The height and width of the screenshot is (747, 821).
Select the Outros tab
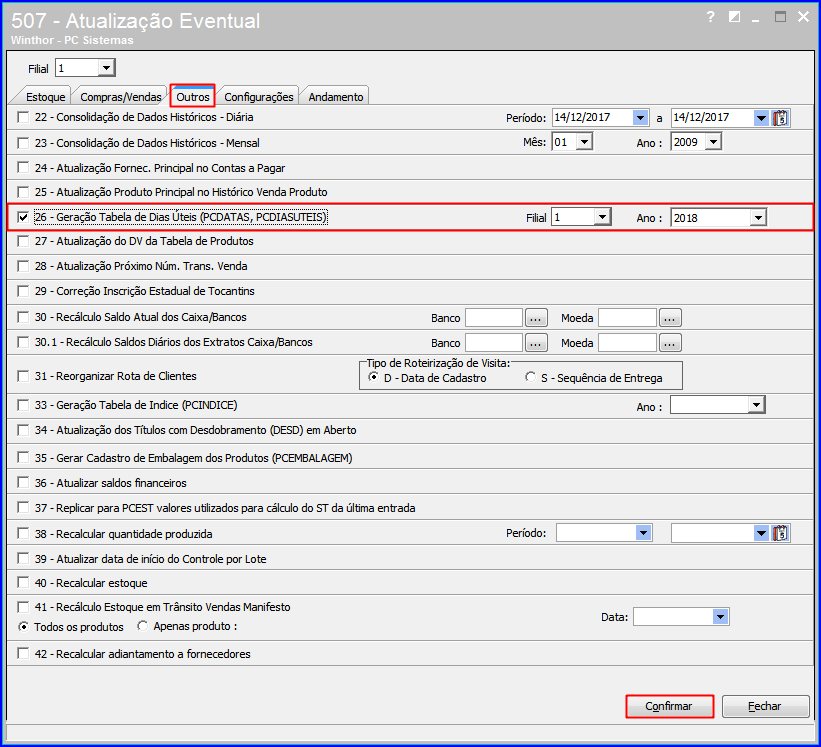pyautogui.click(x=193, y=96)
